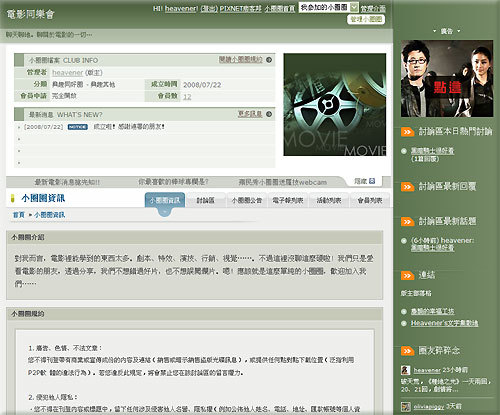Image resolution: width=500 pixels, height=415 pixels.
Task: Click the oliviapiggy name link
Action: tap(429, 407)
